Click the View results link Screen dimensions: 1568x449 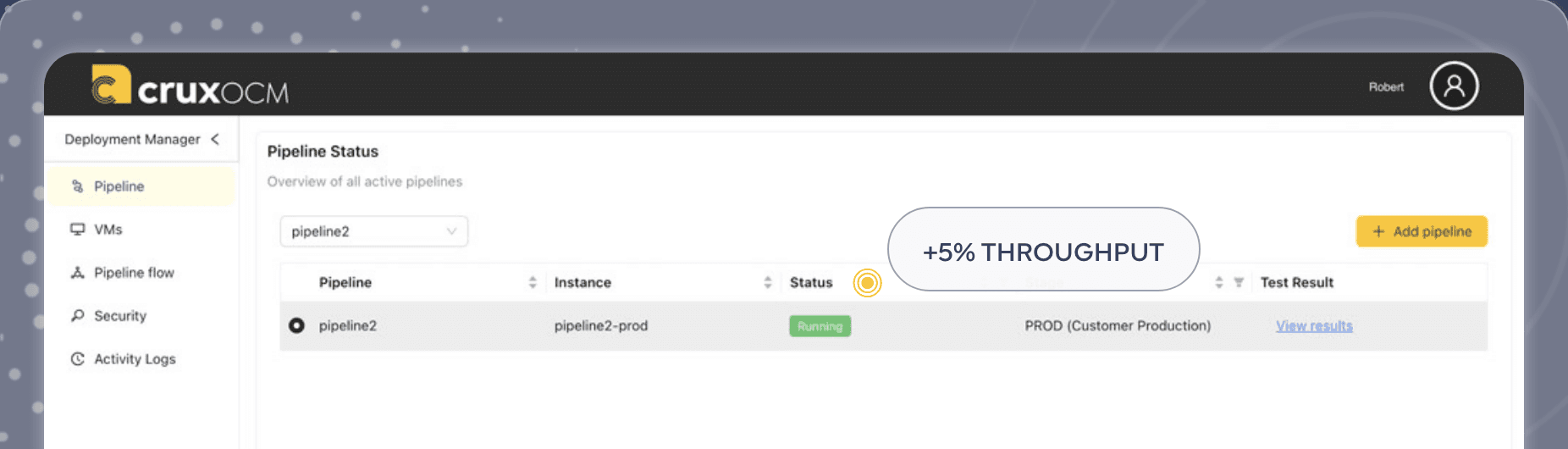[1314, 326]
